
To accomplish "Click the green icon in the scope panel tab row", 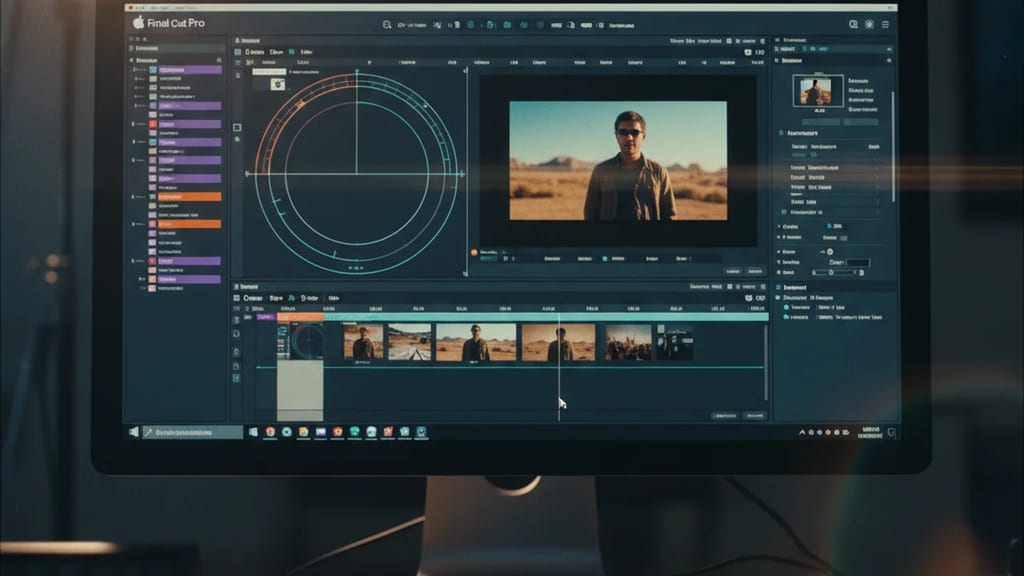I will click(292, 52).
